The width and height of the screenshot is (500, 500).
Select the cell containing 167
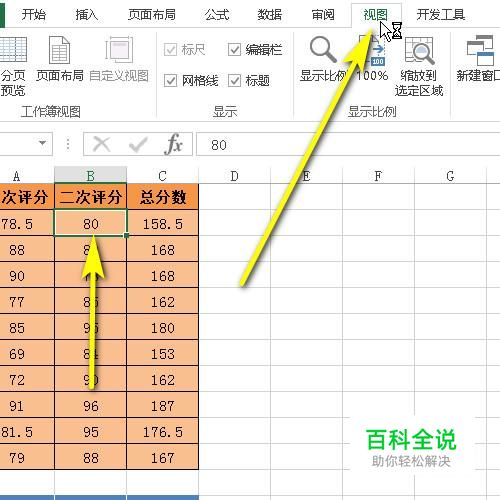click(163, 457)
